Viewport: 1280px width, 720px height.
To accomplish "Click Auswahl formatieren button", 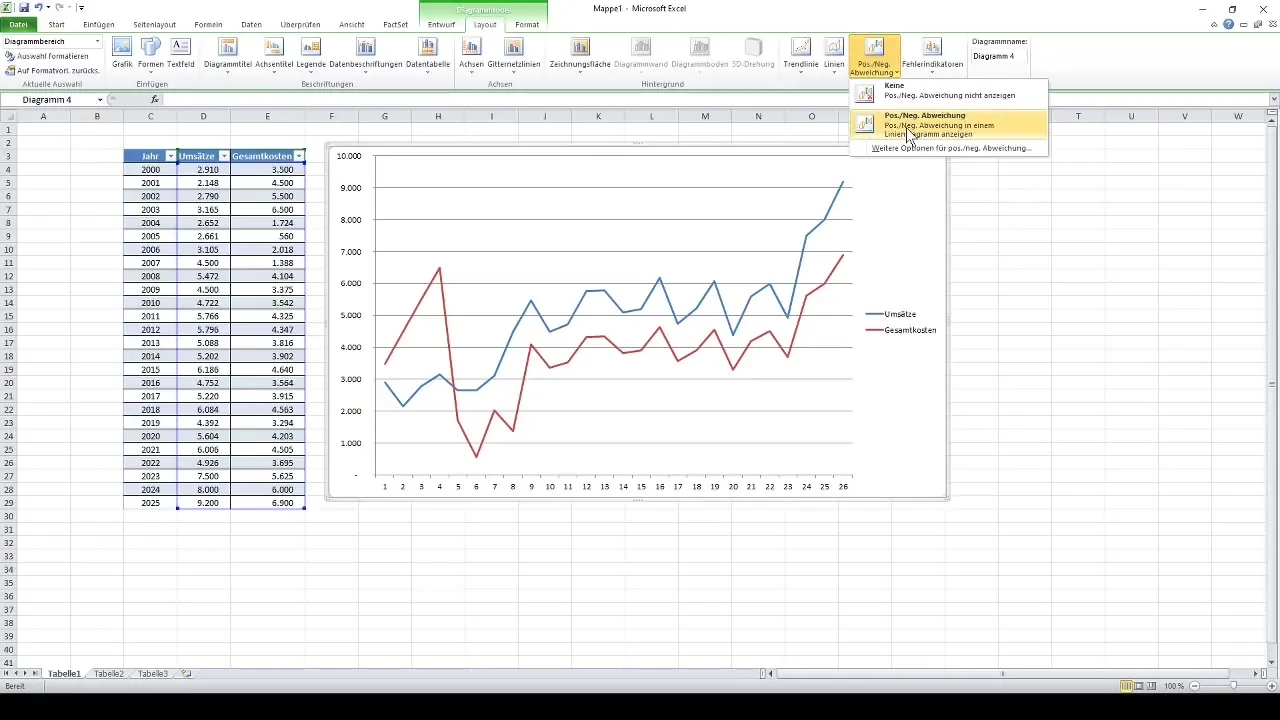I will tap(46, 56).
